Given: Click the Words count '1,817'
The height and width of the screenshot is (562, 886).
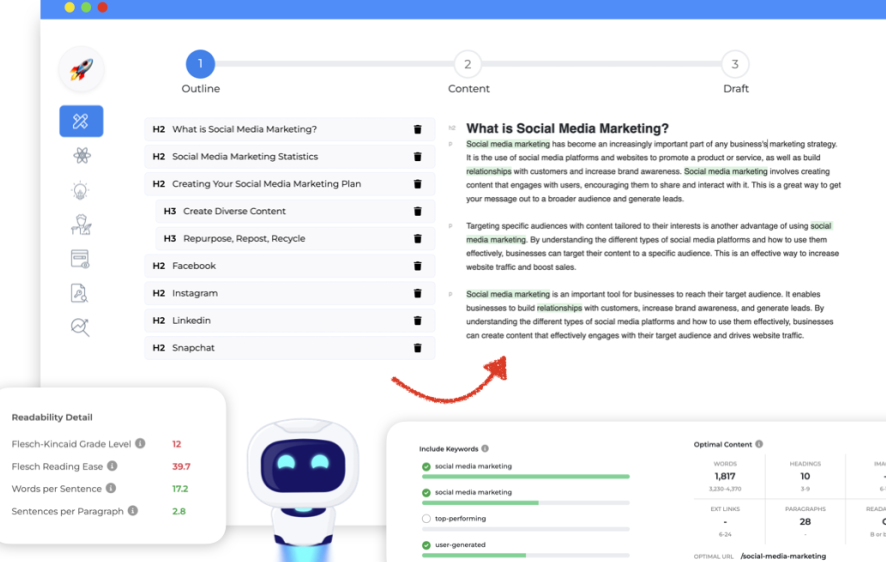Looking at the screenshot, I should [x=725, y=476].
